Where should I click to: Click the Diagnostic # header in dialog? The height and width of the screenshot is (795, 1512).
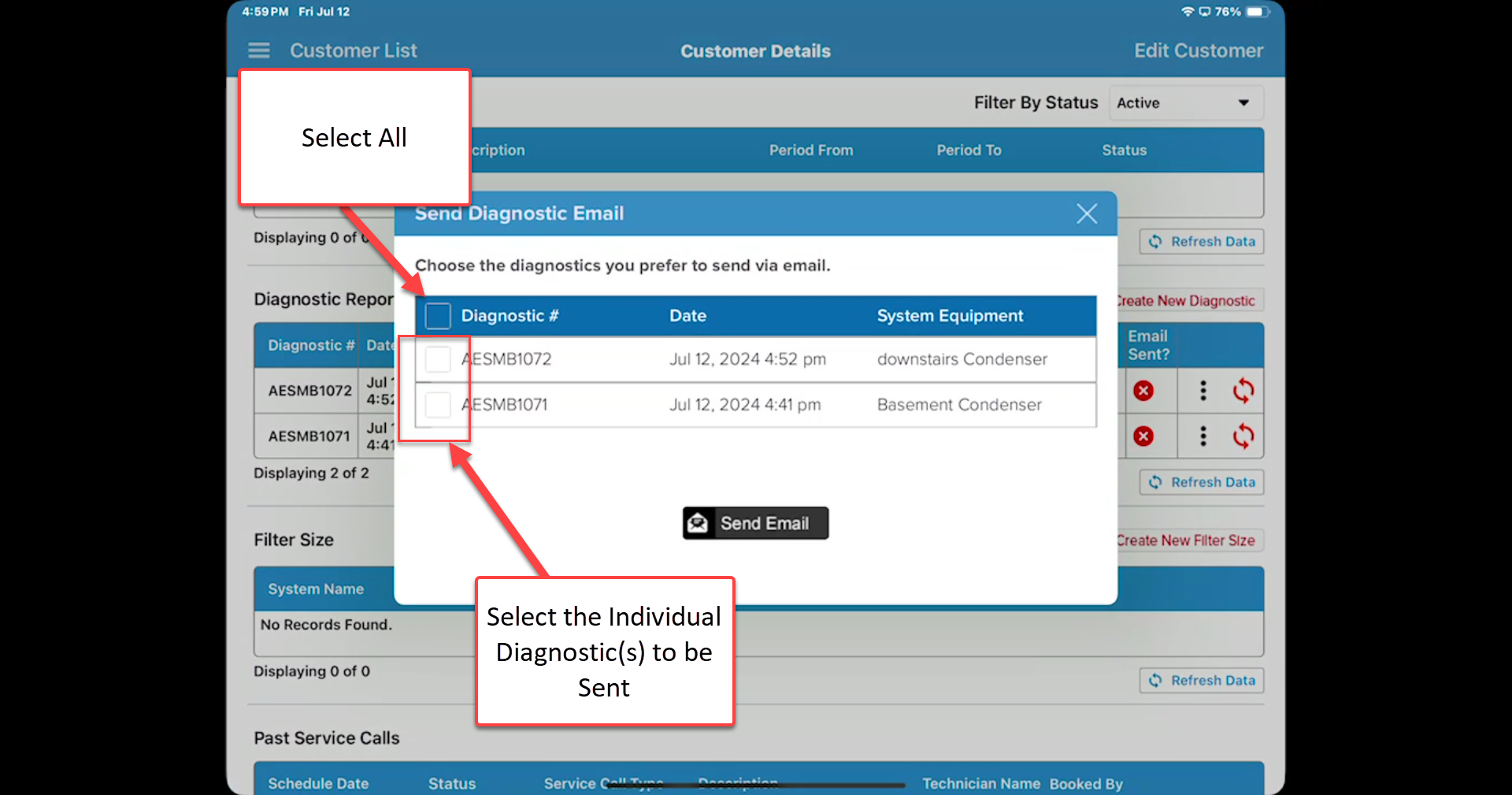pyautogui.click(x=510, y=316)
